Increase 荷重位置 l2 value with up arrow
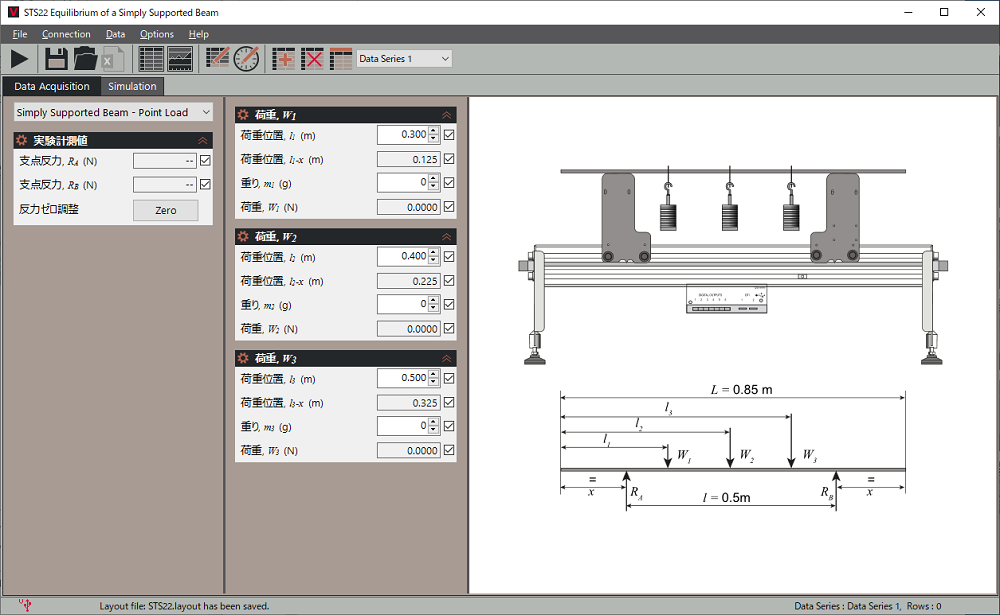Screen dimensions: 1000x615 pyautogui.click(x=434, y=253)
